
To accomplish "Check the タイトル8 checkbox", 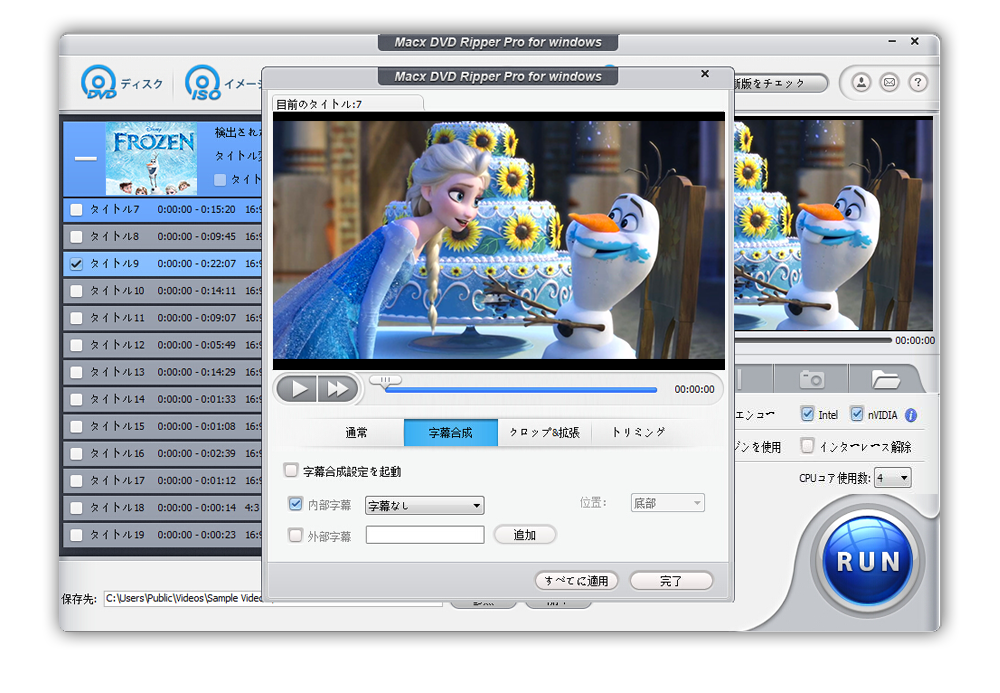I will pos(76,237).
